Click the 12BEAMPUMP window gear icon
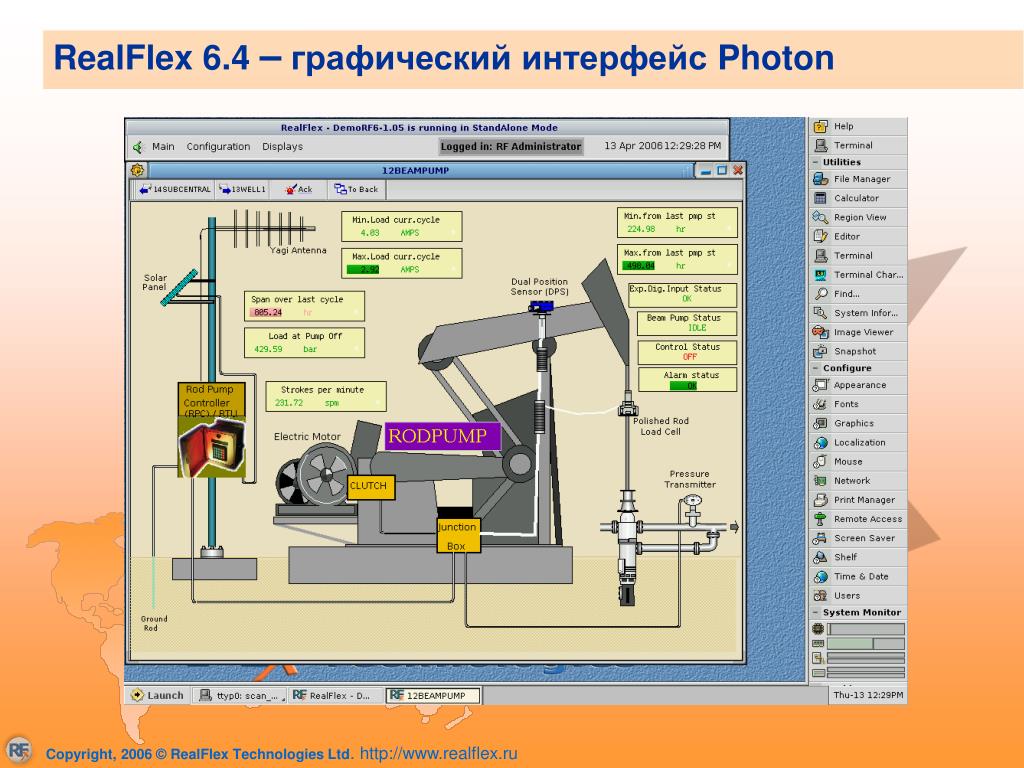The image size is (1024, 768). coord(137,170)
